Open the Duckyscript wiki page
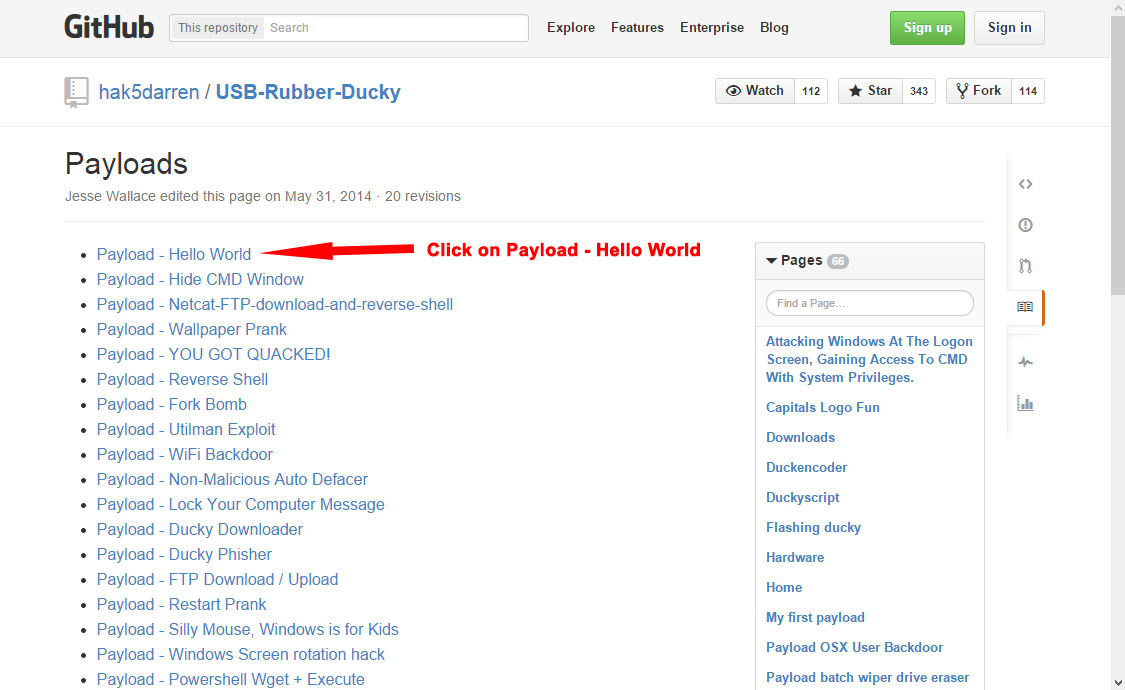Image resolution: width=1125 pixels, height=690 pixels. tap(802, 498)
